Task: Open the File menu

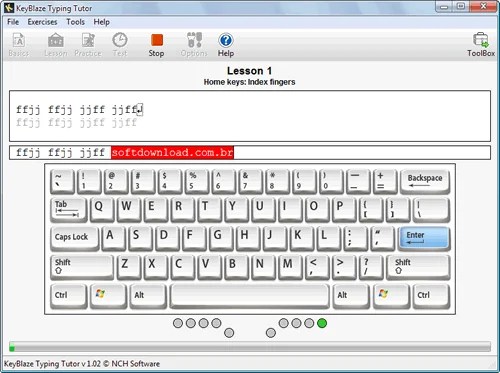Action: pyautogui.click(x=13, y=22)
